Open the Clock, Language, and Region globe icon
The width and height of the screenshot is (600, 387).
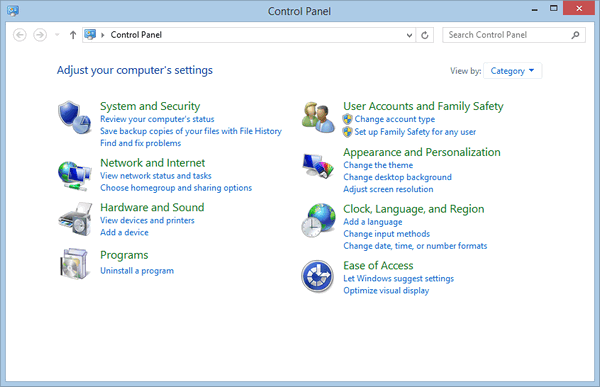[318, 220]
